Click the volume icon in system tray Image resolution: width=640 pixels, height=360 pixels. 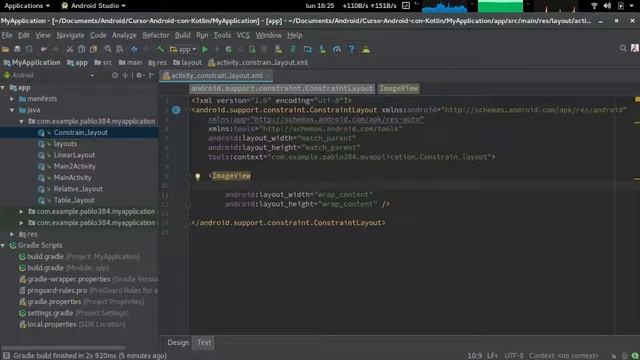pos(607,6)
